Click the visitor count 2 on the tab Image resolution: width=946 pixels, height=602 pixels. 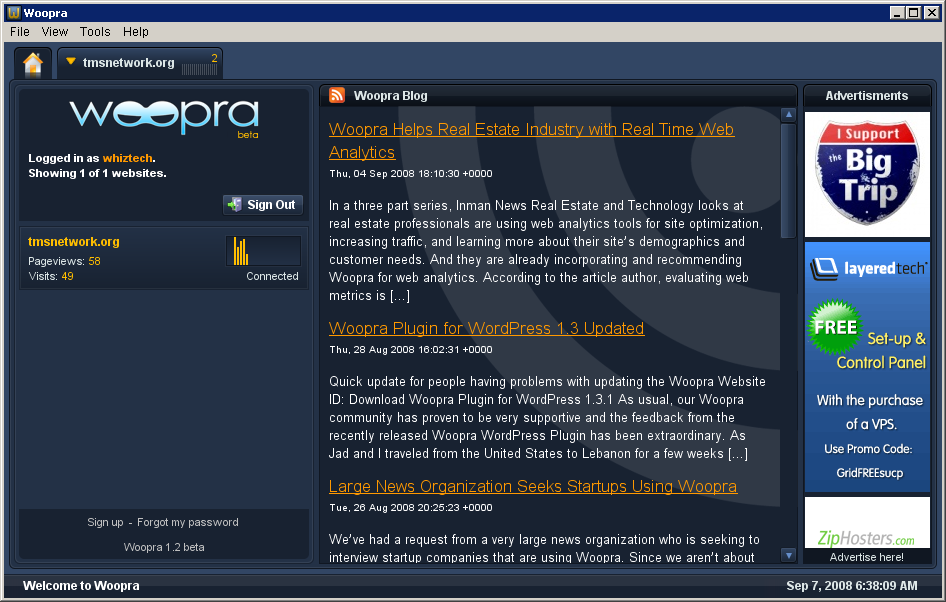click(x=214, y=58)
